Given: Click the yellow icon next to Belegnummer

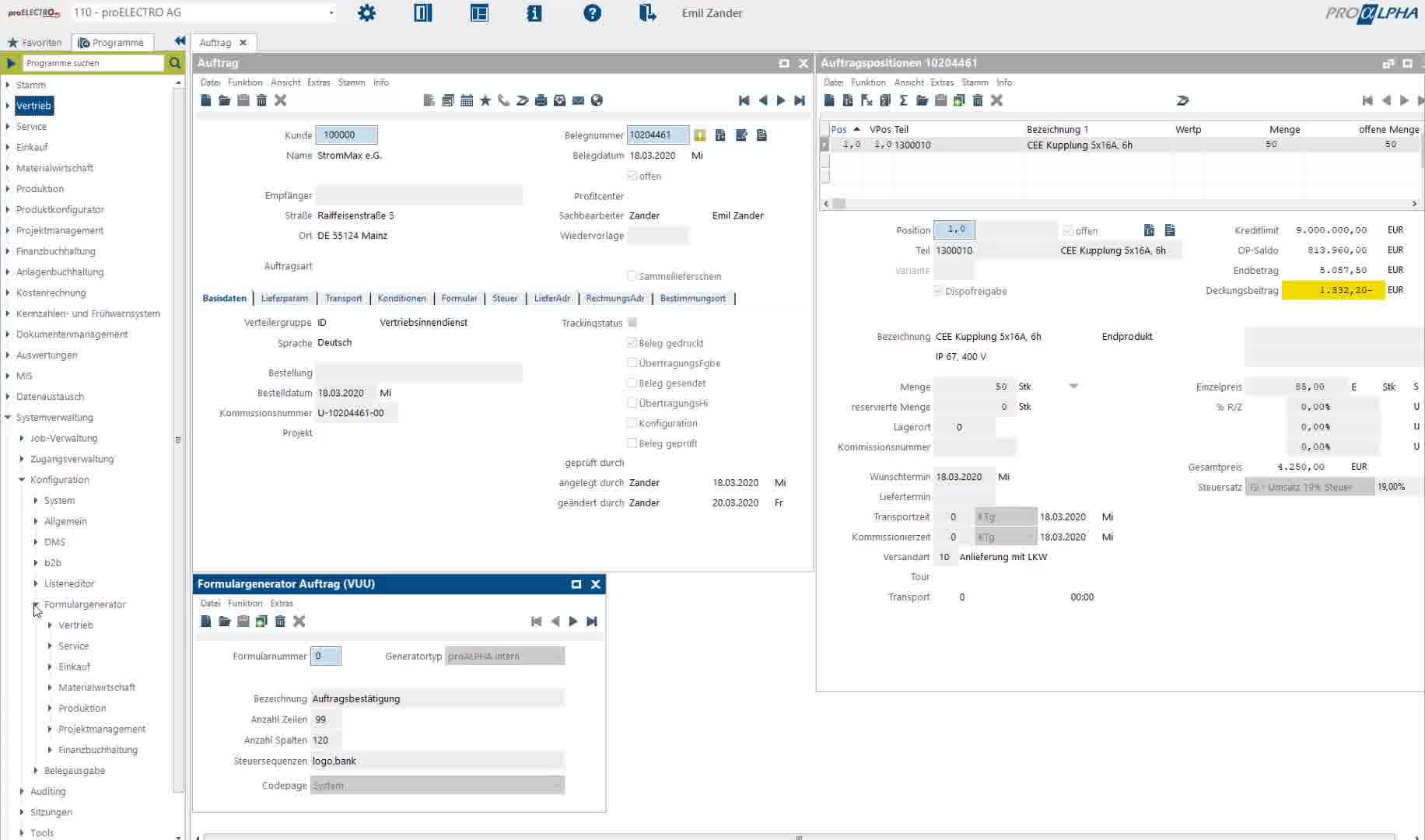Looking at the screenshot, I should [x=700, y=135].
